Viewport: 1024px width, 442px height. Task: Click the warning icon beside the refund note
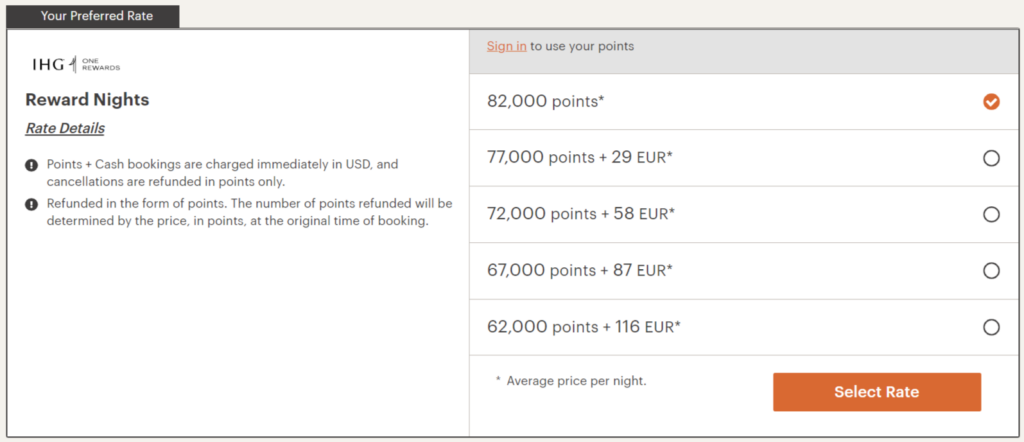32,203
